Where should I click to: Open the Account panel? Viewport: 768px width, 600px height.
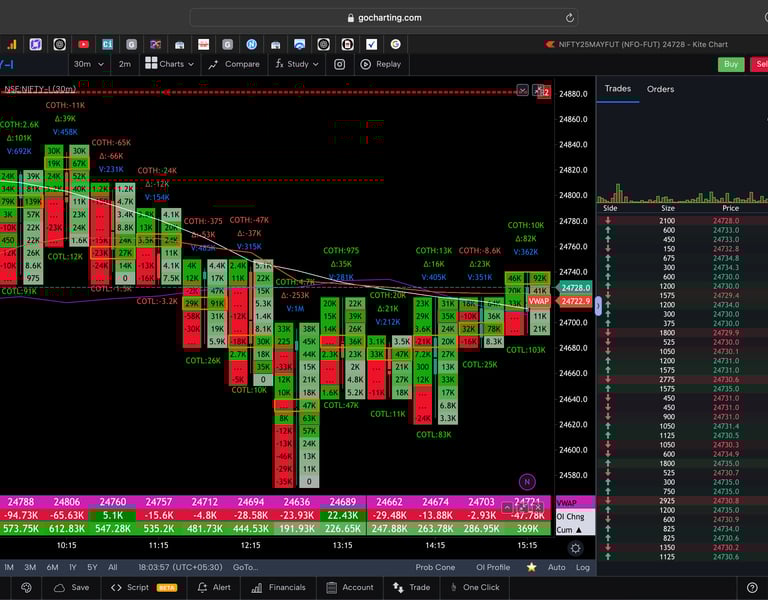350,587
